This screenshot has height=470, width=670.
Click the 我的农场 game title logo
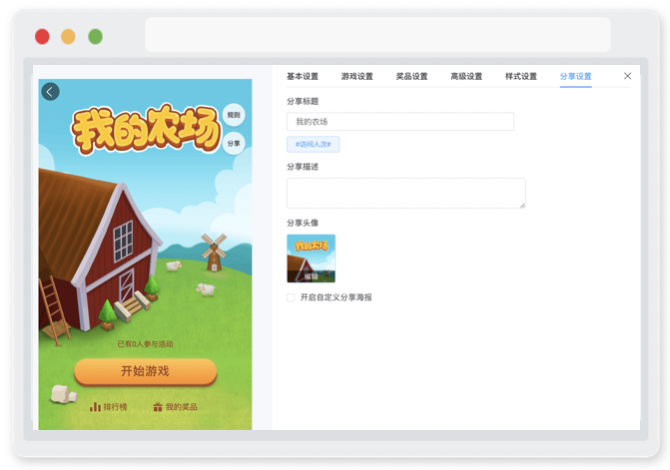pyautogui.click(x=146, y=129)
